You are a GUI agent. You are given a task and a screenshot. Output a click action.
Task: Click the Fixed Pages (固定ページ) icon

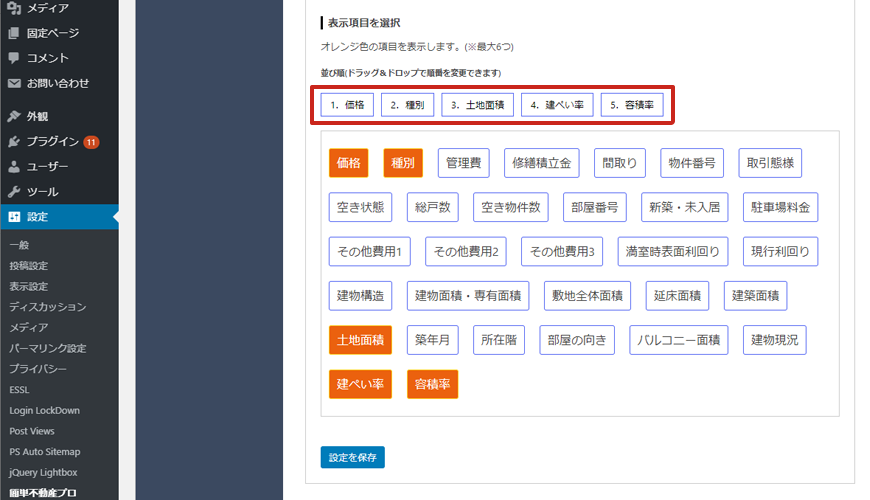(14, 33)
